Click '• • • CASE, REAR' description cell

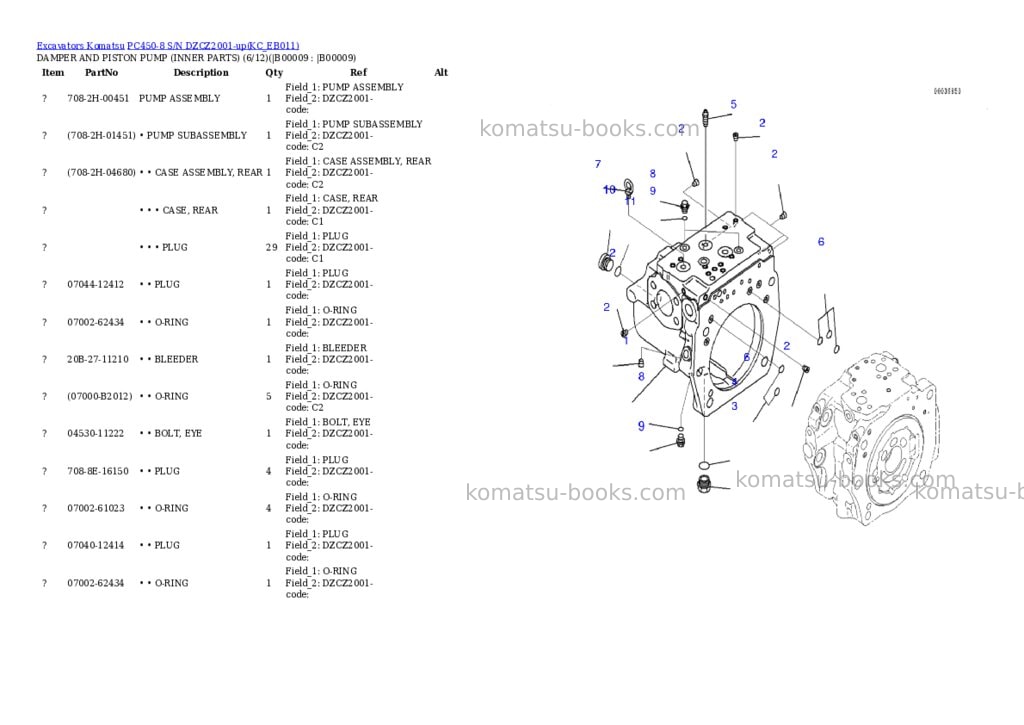coord(179,210)
